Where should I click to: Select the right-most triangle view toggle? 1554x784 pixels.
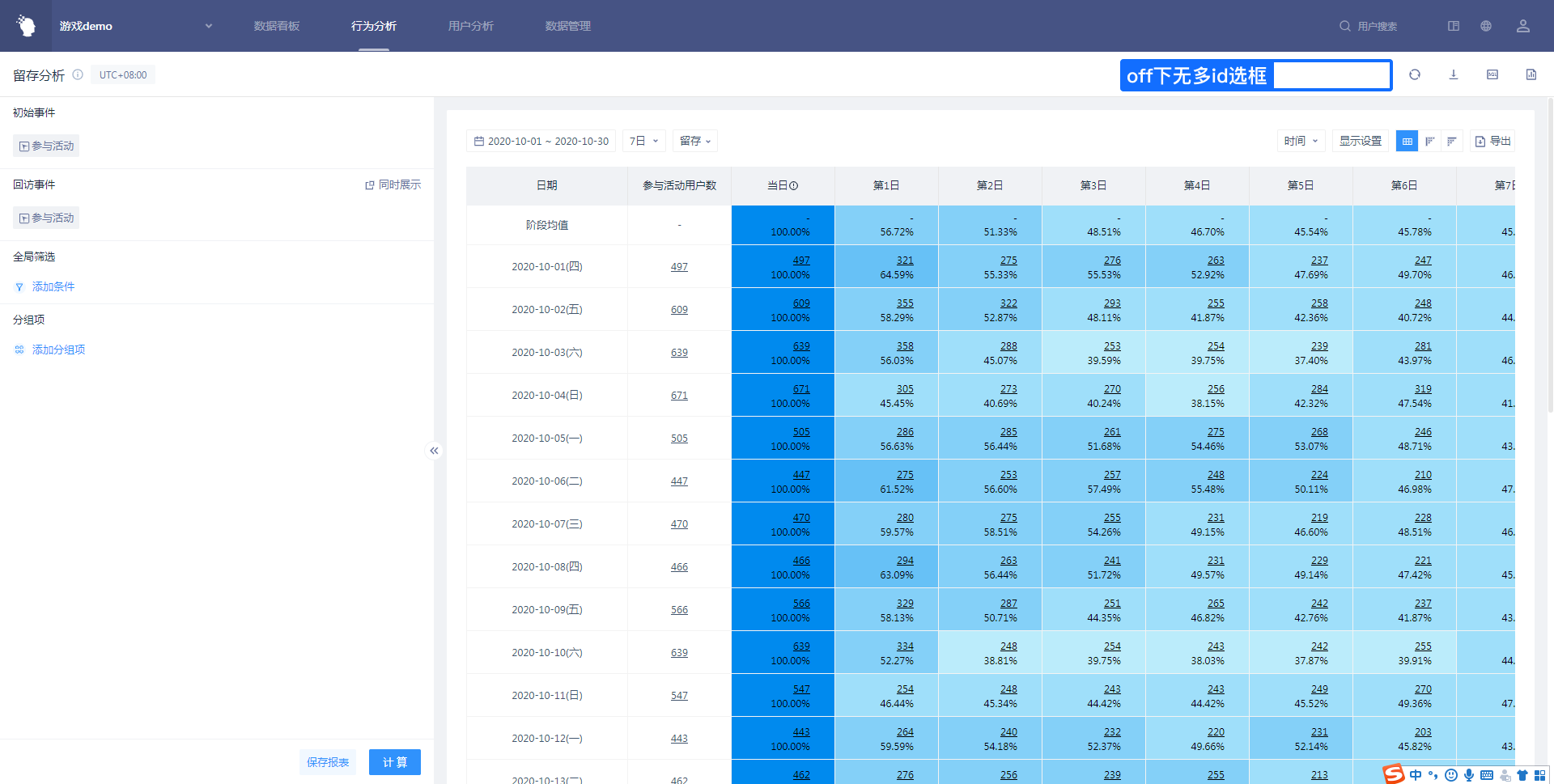1452,141
